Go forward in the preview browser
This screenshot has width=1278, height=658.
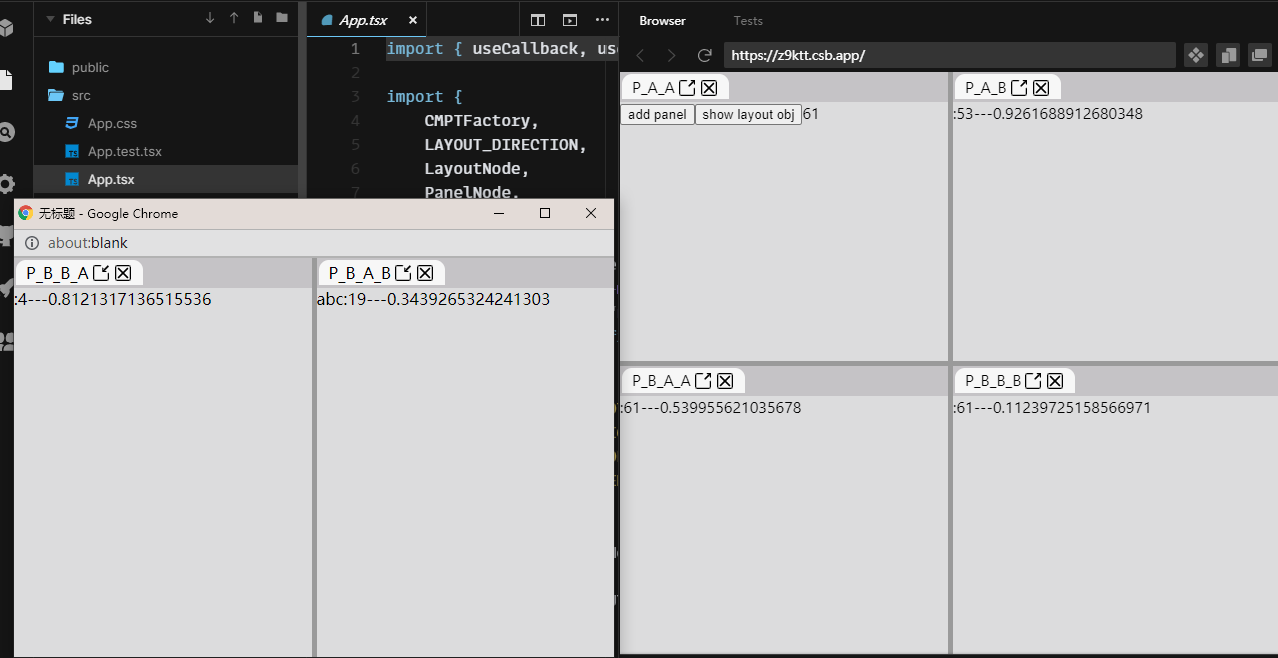coord(671,55)
